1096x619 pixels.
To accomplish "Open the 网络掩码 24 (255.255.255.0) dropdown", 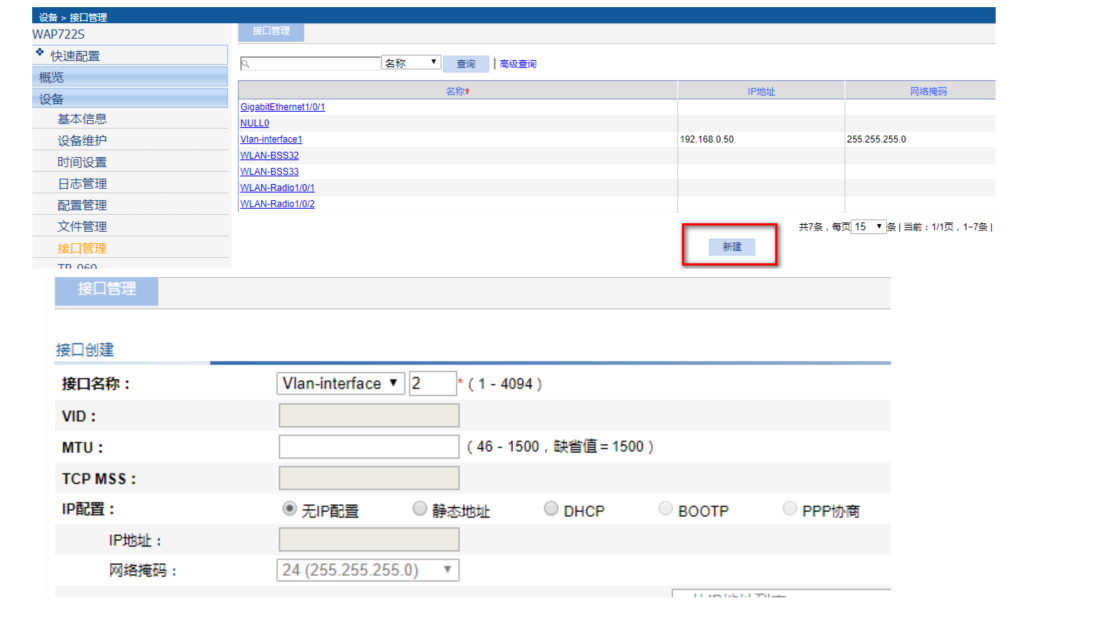I will click(368, 570).
